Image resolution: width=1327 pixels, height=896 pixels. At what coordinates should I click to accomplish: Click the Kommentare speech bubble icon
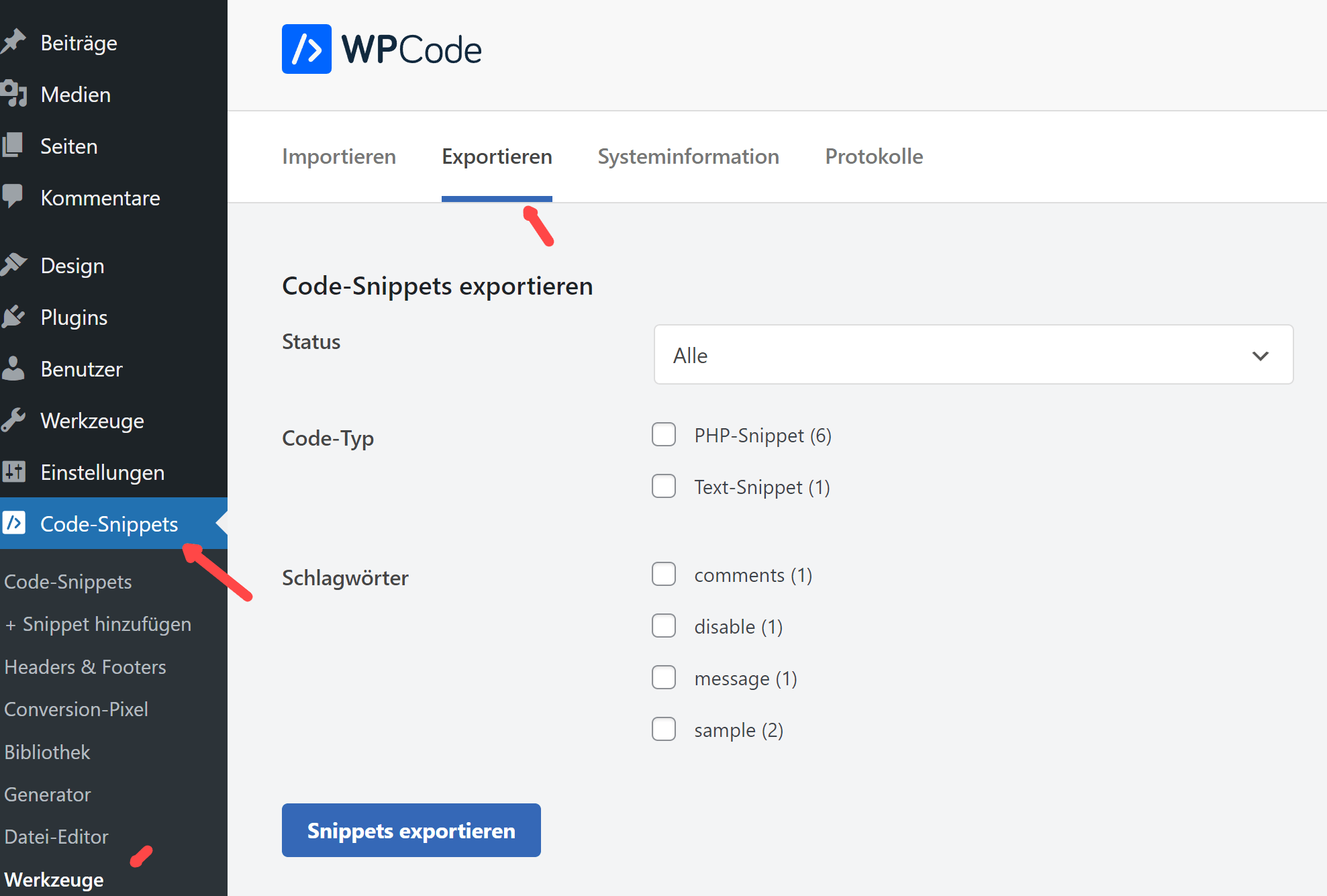tap(13, 197)
